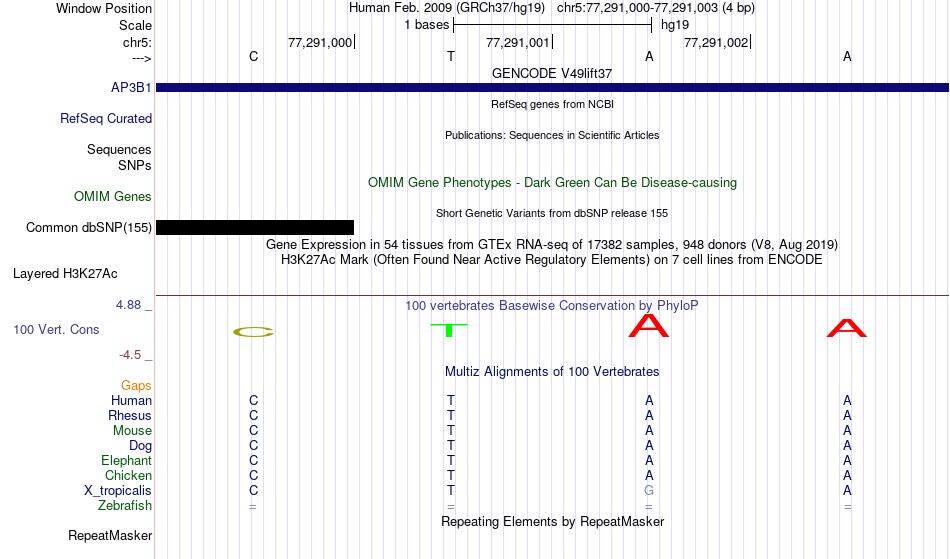Click the -4.5 PhyloP lower value
The width and height of the screenshot is (950, 559).
point(130,354)
